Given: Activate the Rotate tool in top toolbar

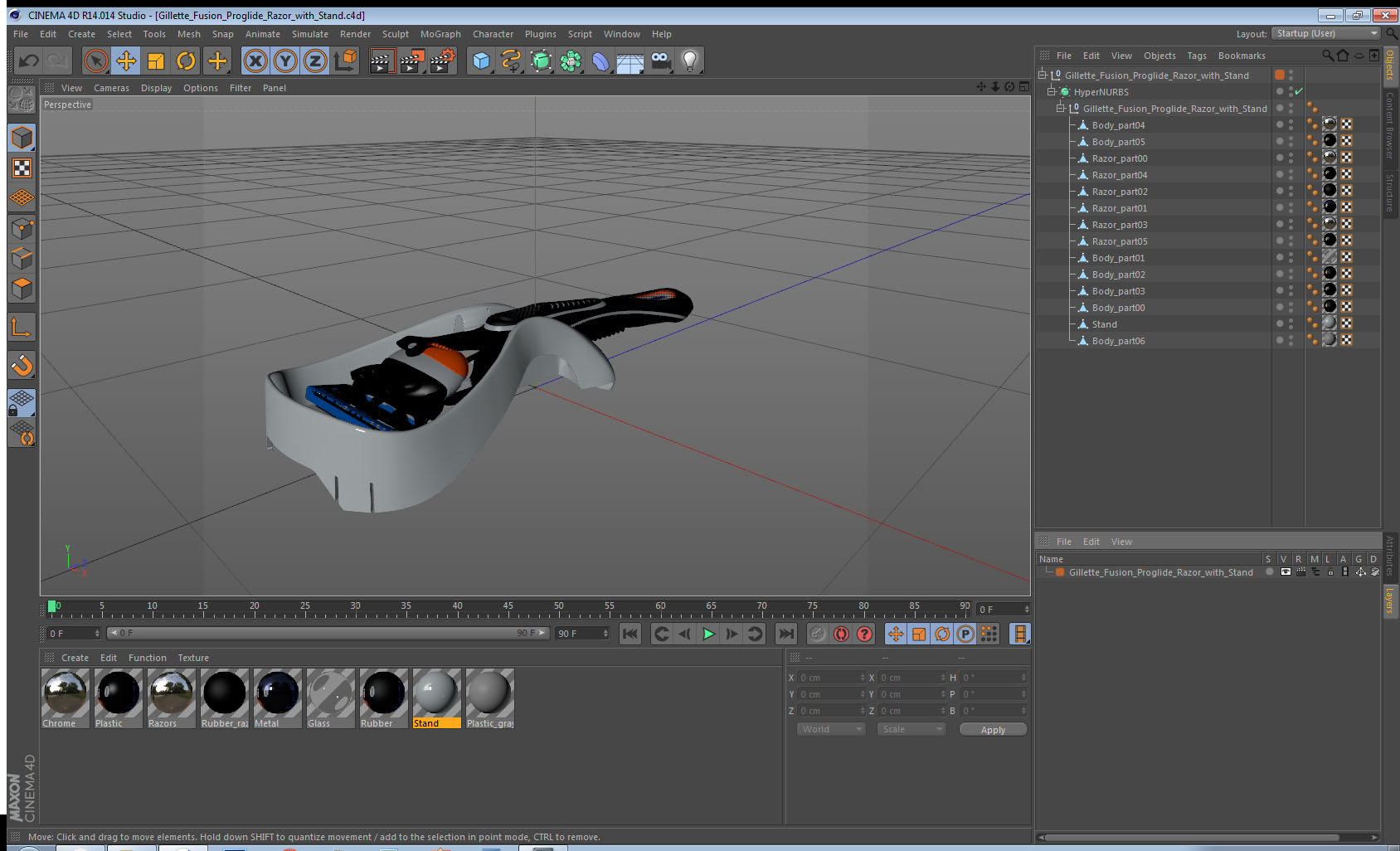Looking at the screenshot, I should (187, 61).
